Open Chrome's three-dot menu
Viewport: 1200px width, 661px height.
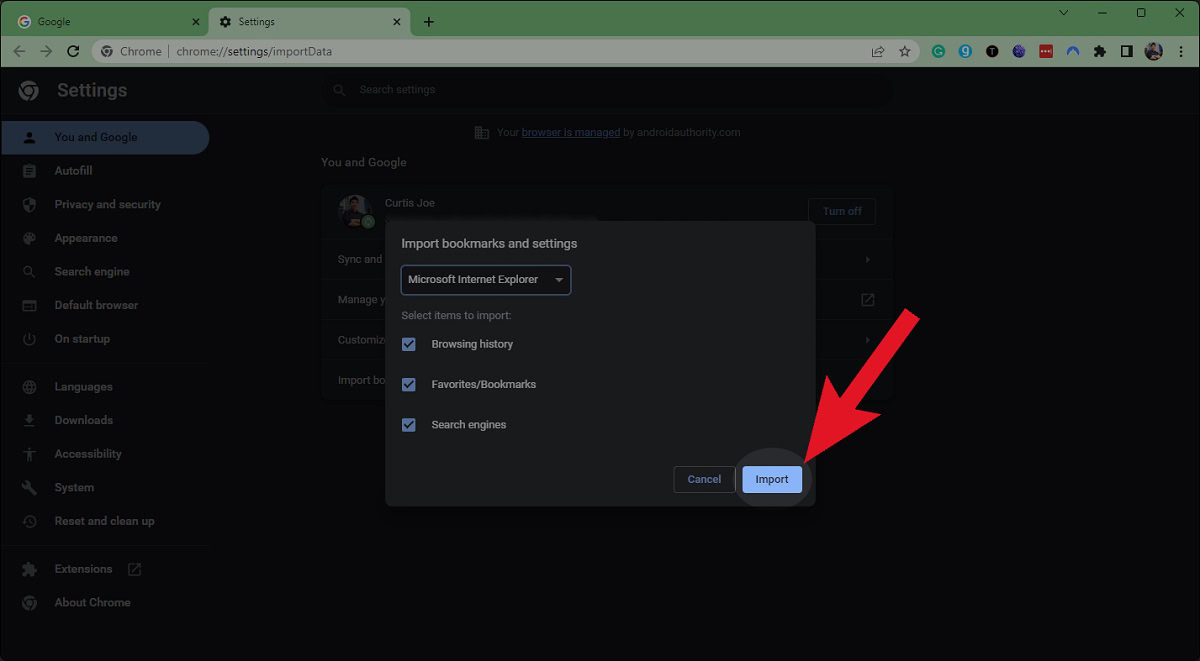tap(1181, 51)
